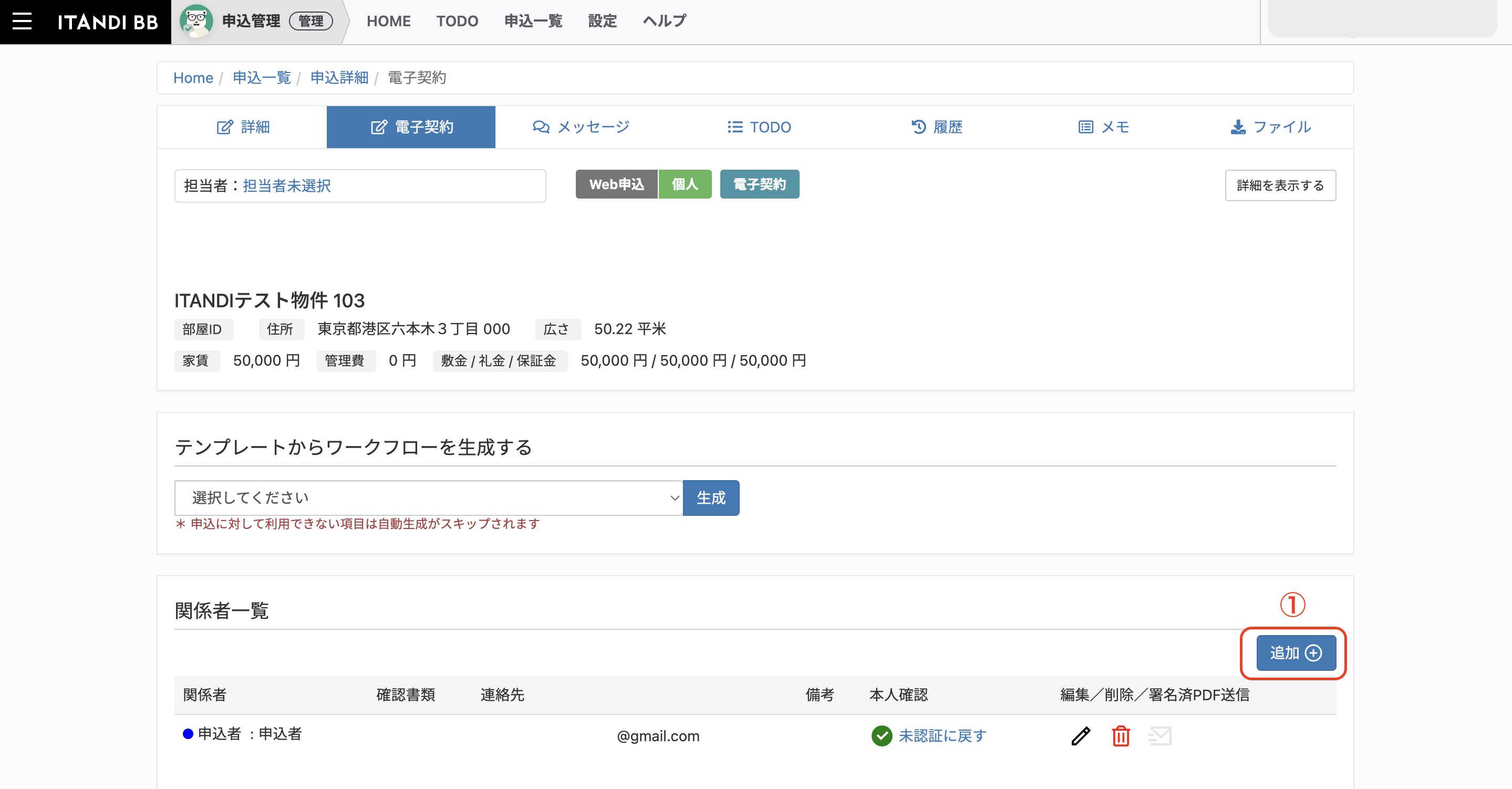Click the 確認書類 column header

click(x=406, y=695)
